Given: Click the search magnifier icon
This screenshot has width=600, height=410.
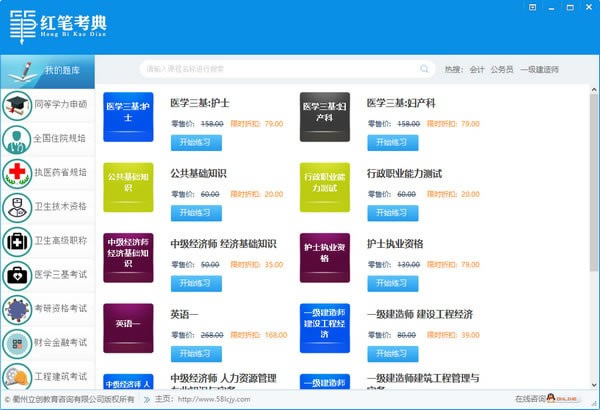Looking at the screenshot, I should click(425, 69).
